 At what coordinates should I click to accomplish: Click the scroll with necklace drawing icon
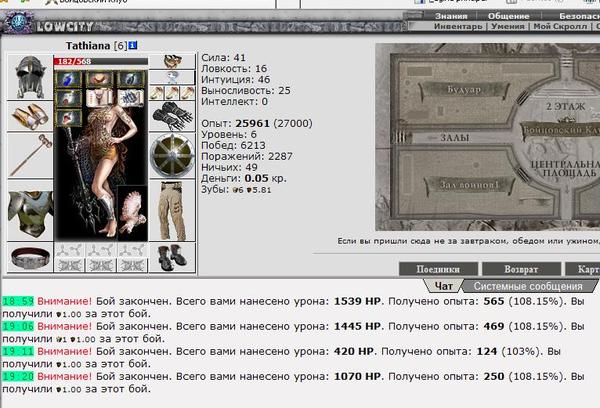[x=100, y=98]
